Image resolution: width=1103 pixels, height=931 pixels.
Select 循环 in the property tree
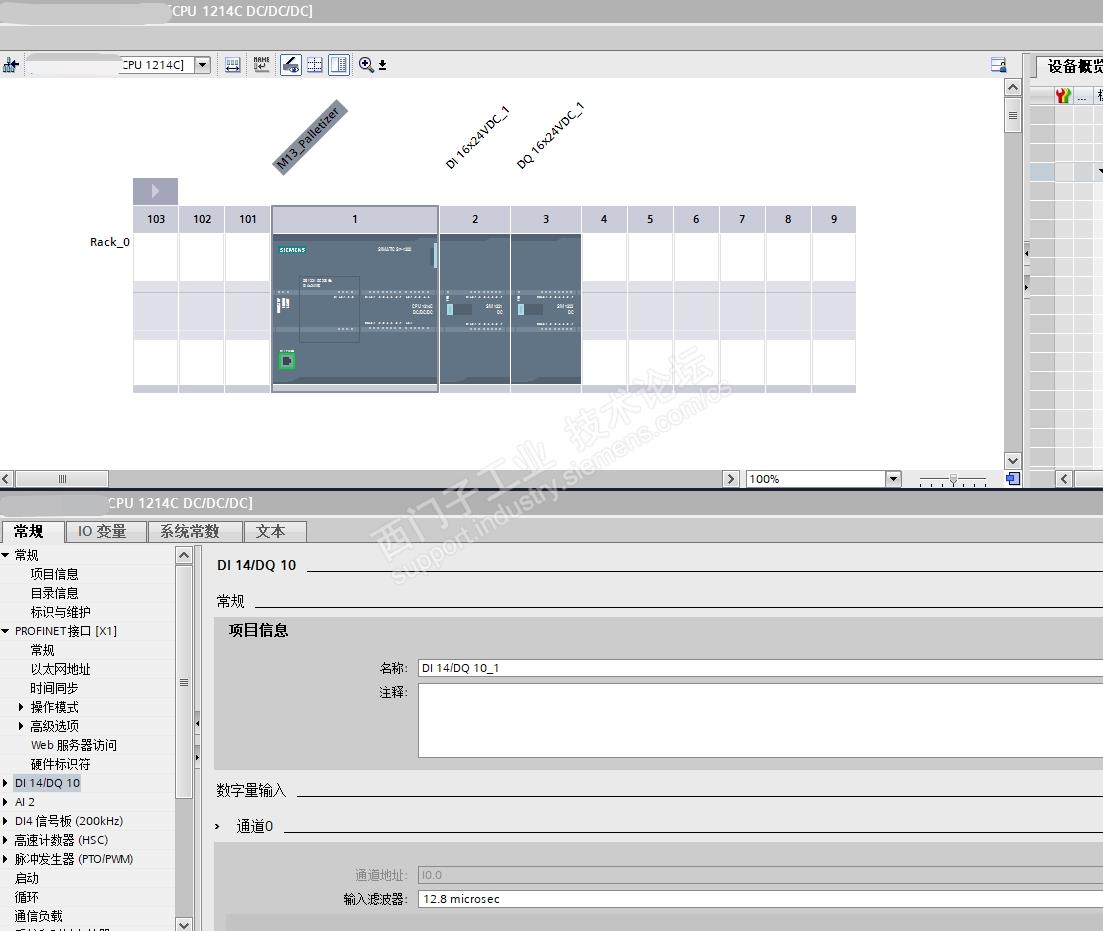click(x=27, y=897)
